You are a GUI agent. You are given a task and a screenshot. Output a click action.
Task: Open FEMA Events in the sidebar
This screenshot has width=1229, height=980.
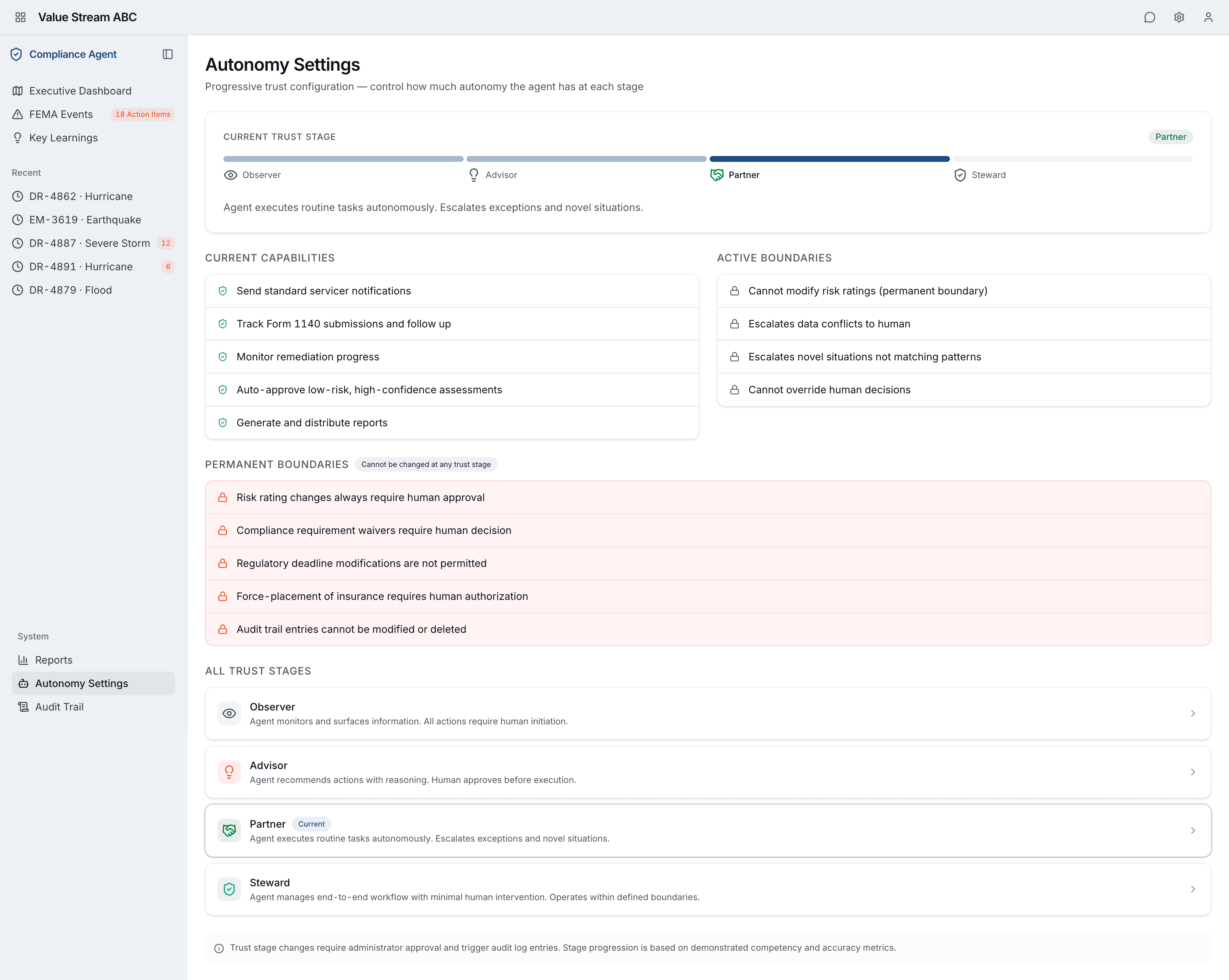point(93,114)
